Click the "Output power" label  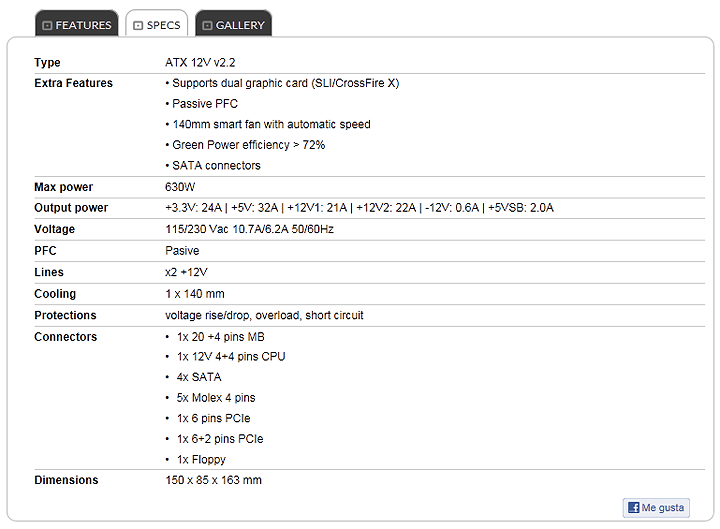[70, 208]
